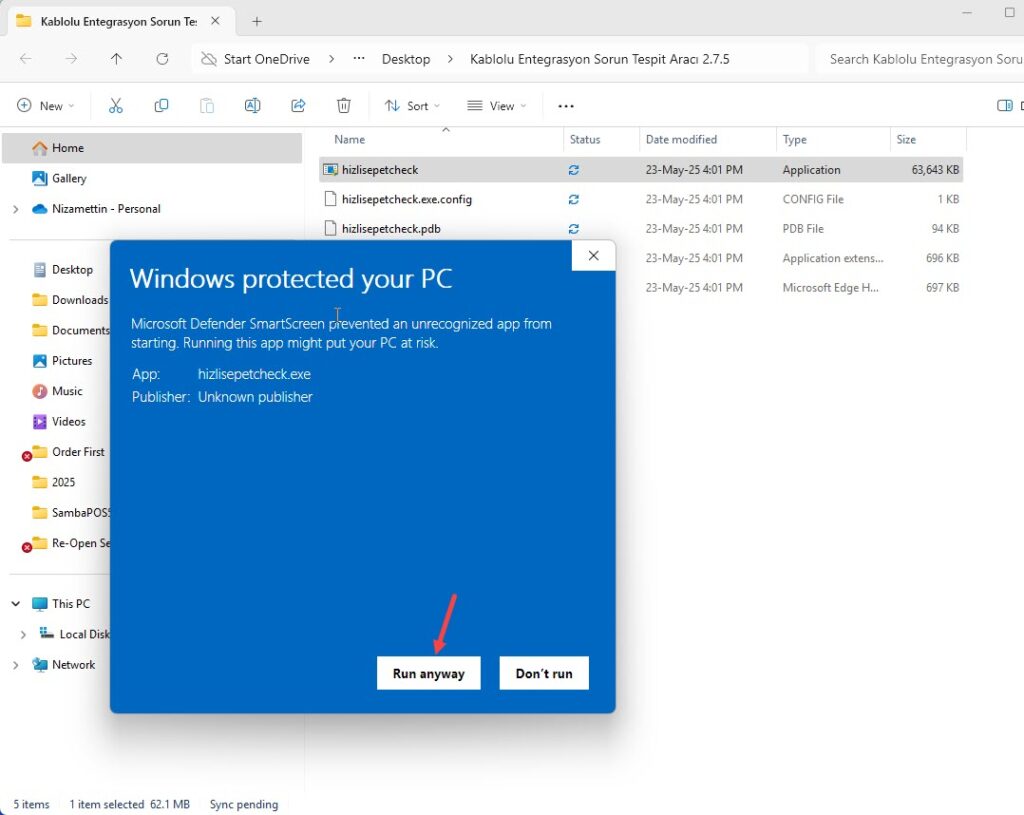Expand chevron after Start OneDrive breadcrumb
This screenshot has width=1024, height=815.
(332, 59)
